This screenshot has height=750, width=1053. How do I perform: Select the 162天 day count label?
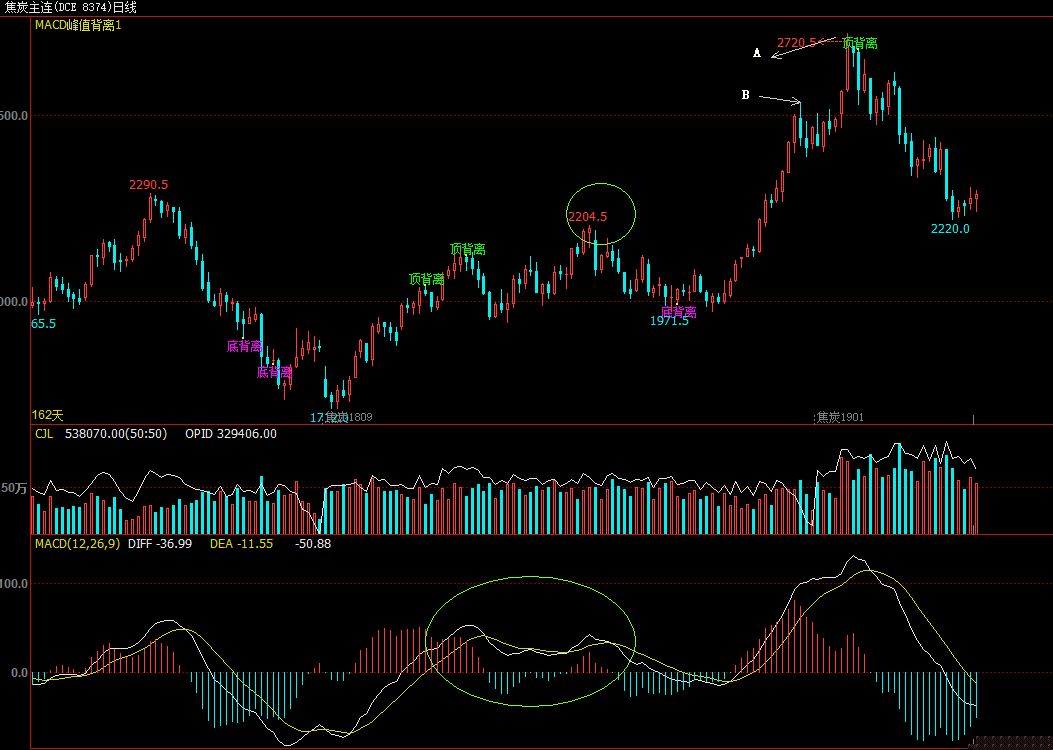47,414
